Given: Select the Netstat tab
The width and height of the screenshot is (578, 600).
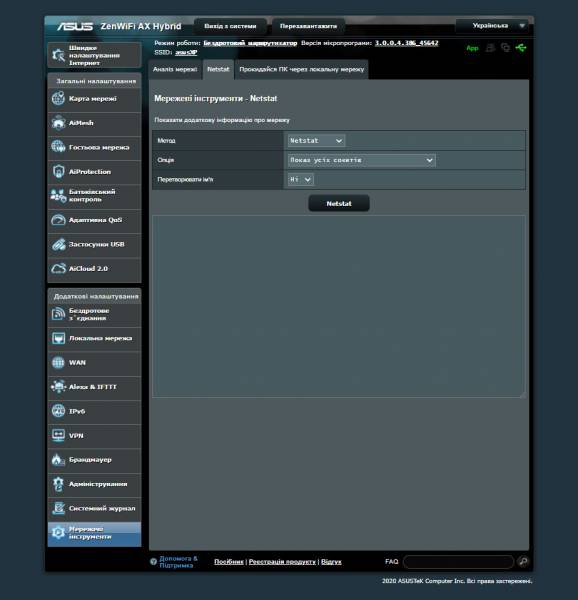Looking at the screenshot, I should (x=218, y=69).
